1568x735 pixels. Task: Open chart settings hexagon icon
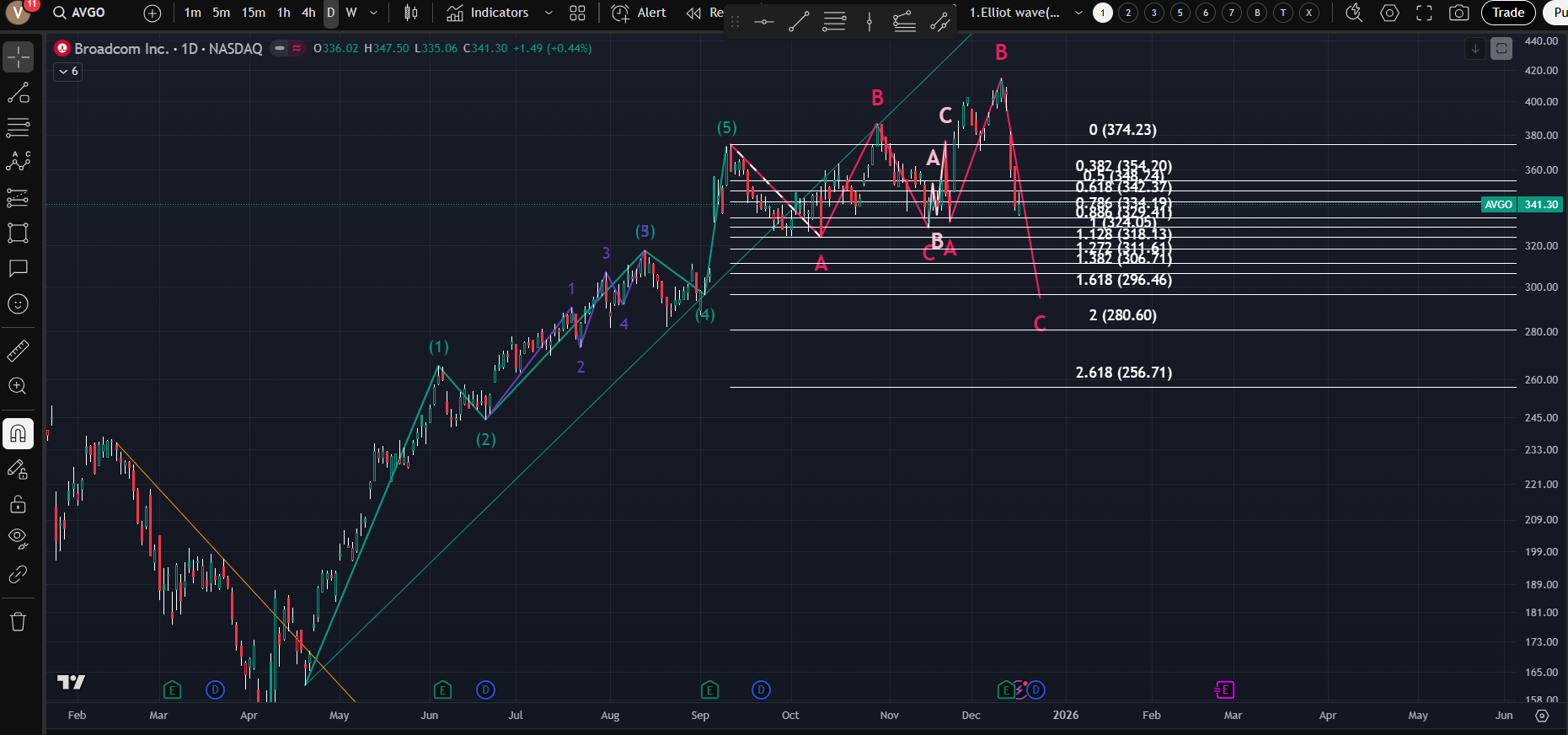[x=1390, y=13]
